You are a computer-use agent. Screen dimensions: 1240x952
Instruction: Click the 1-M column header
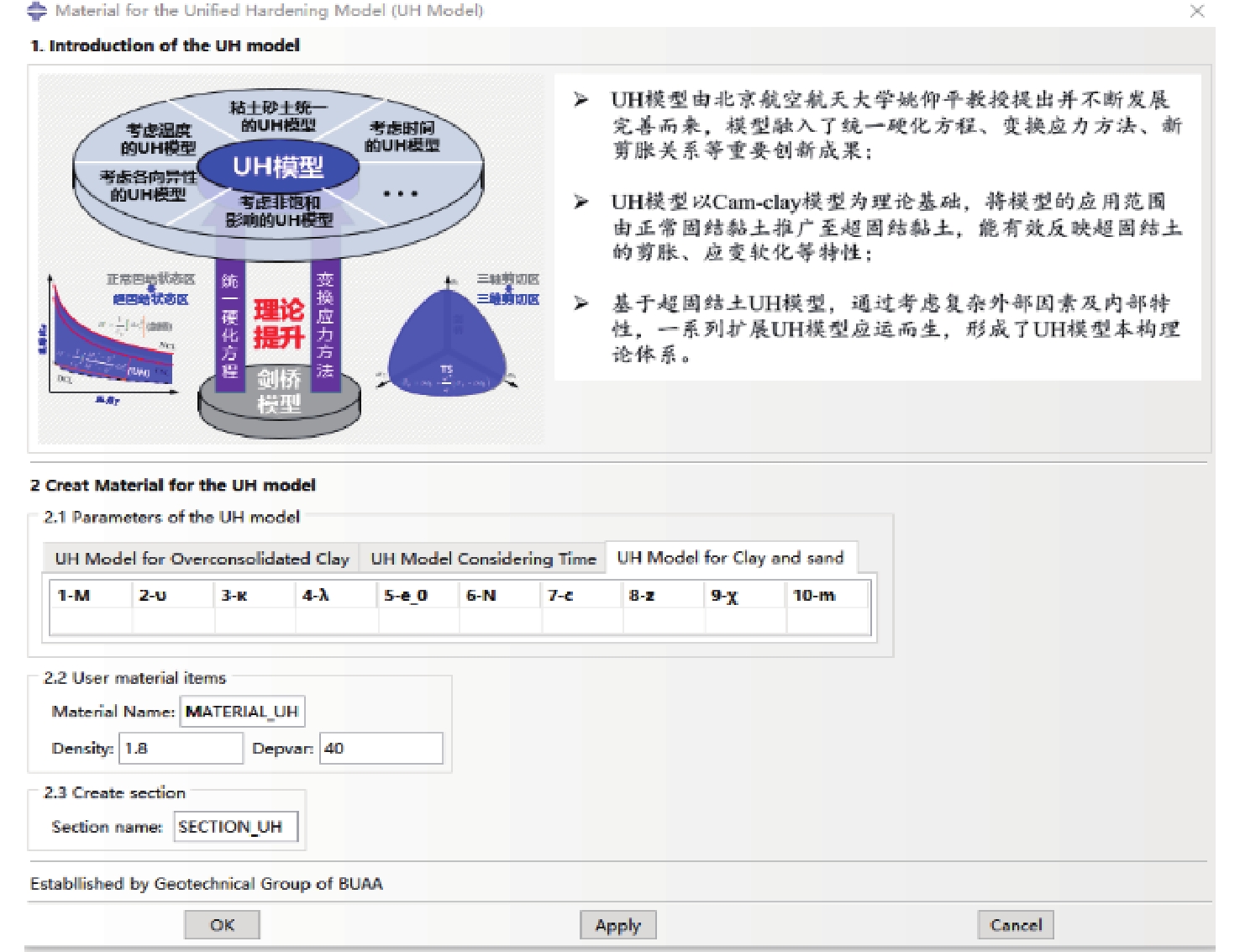(x=91, y=595)
